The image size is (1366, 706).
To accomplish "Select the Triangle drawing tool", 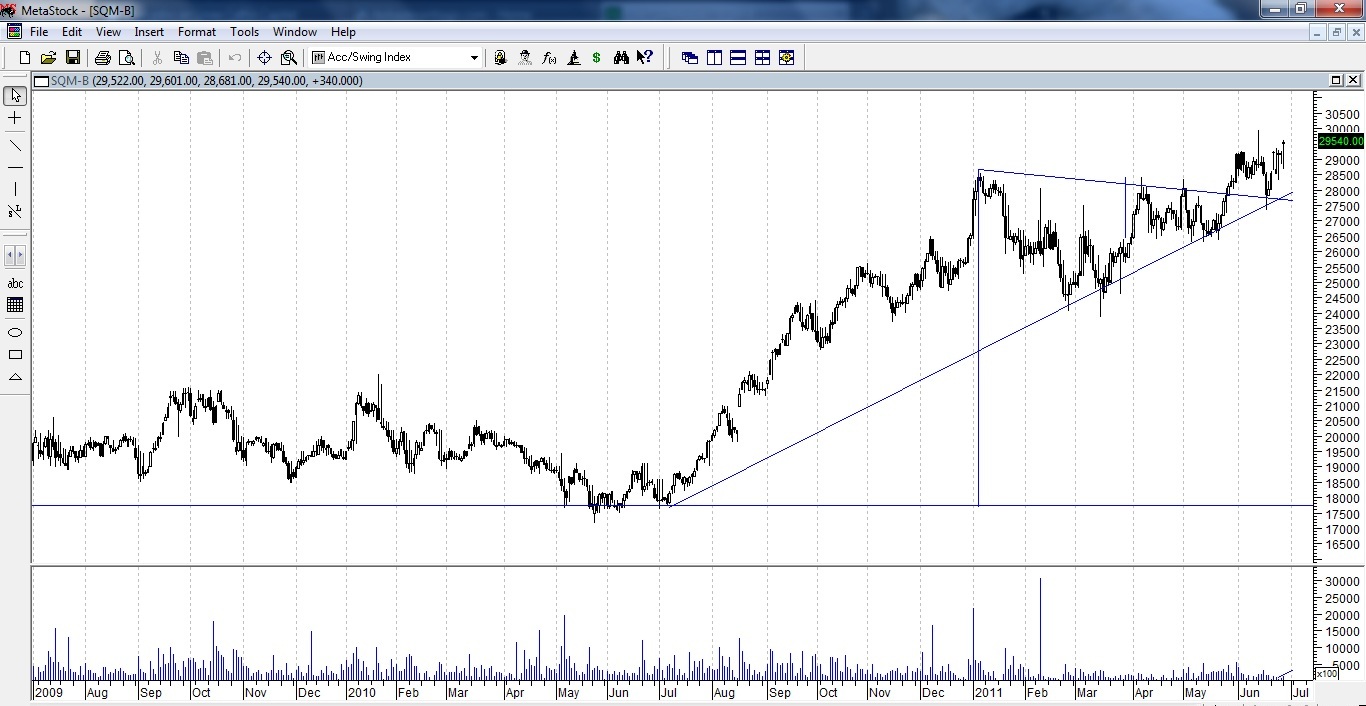I will [15, 377].
